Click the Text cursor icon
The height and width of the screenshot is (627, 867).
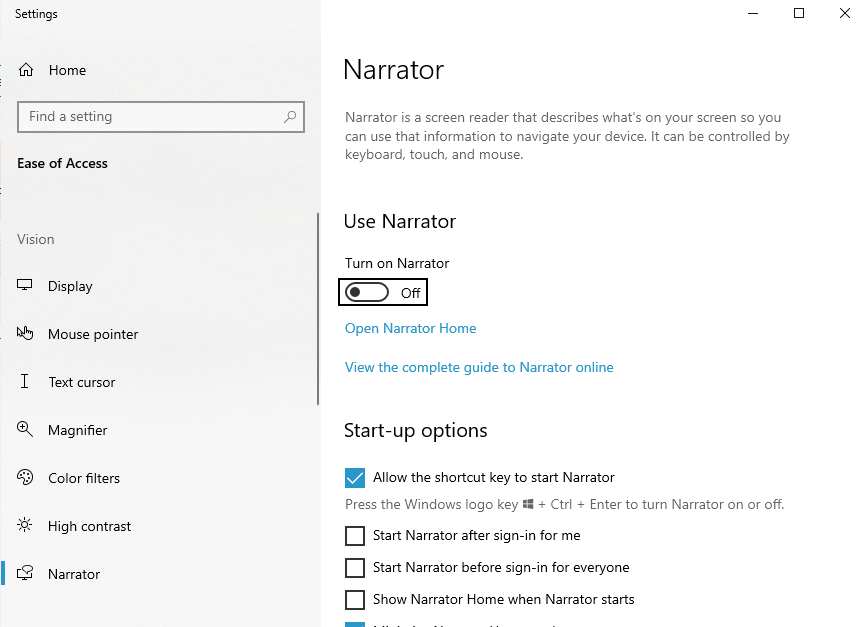click(24, 382)
